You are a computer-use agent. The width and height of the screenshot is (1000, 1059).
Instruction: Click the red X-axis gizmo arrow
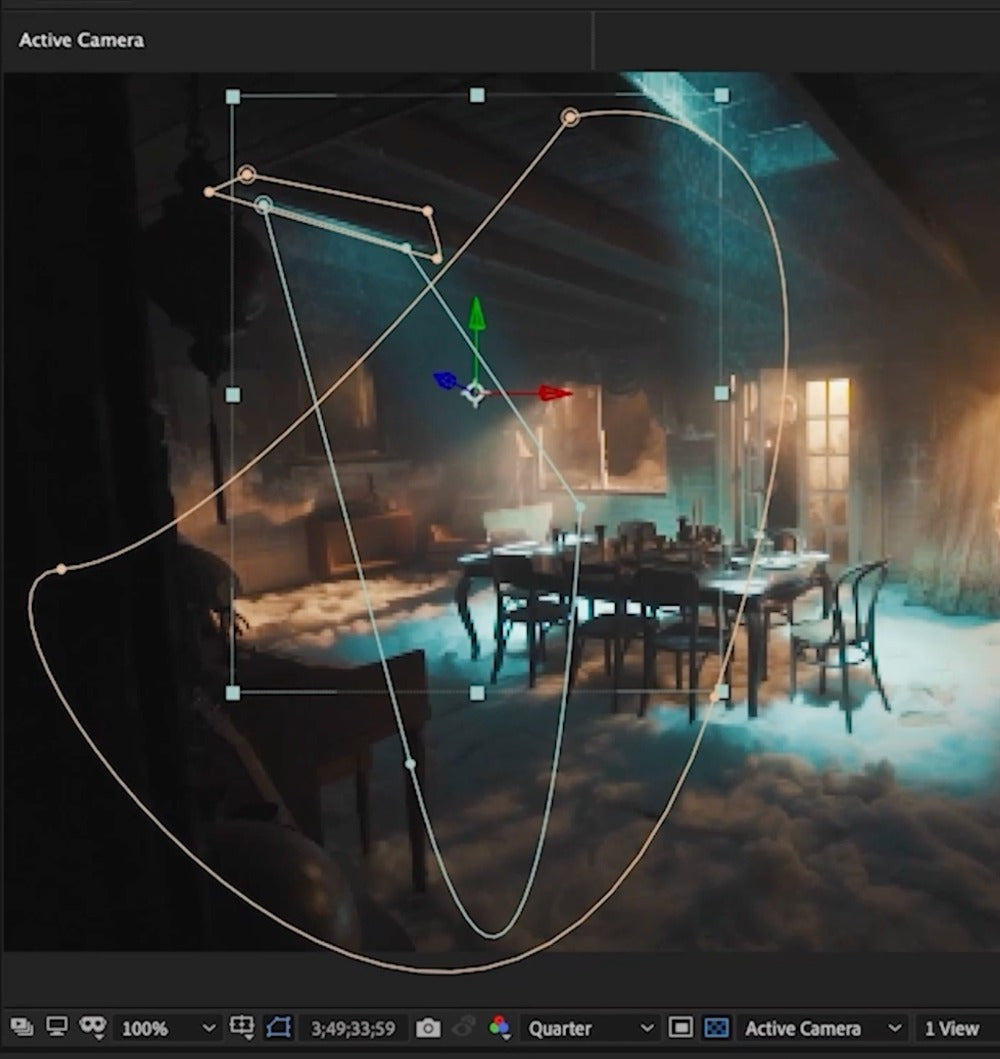tap(555, 393)
